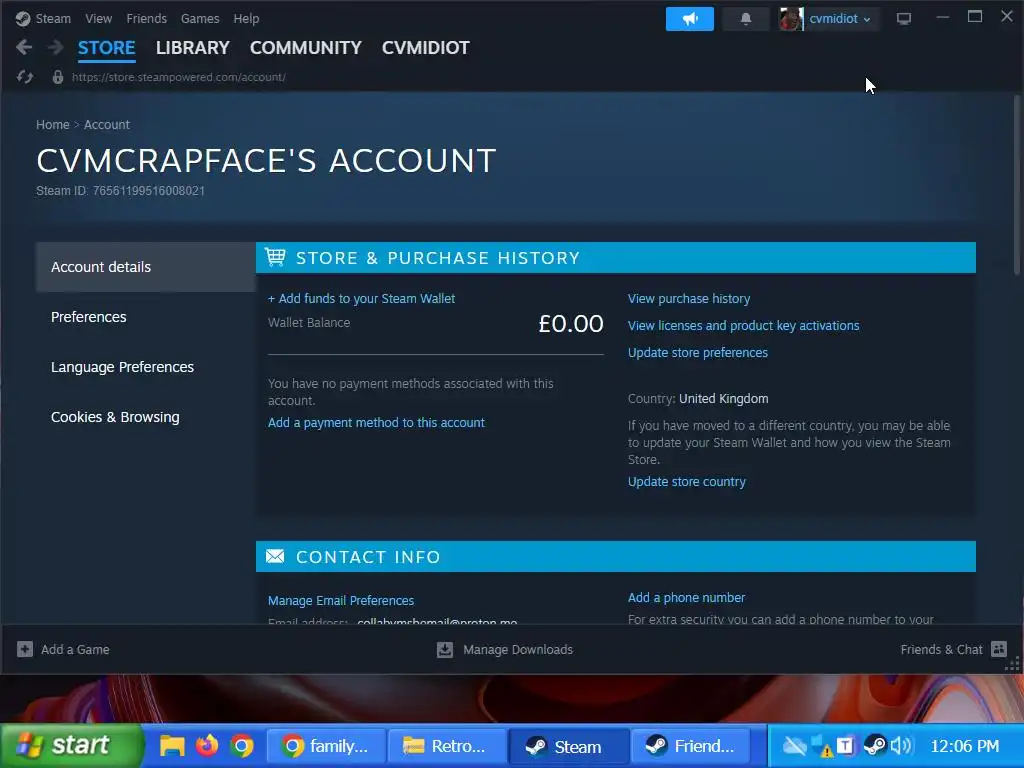Click Add a payment method to this account
1024x768 pixels.
coord(376,423)
